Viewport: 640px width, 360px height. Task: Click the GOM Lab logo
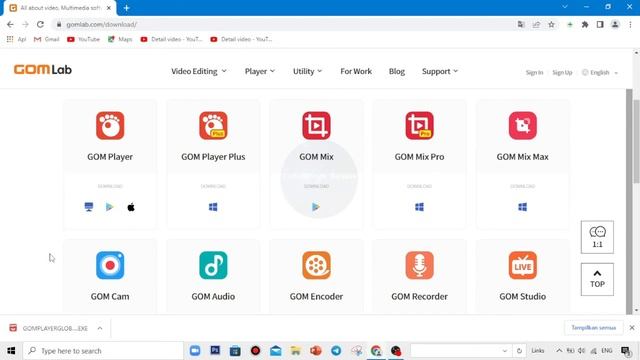[x=43, y=70]
